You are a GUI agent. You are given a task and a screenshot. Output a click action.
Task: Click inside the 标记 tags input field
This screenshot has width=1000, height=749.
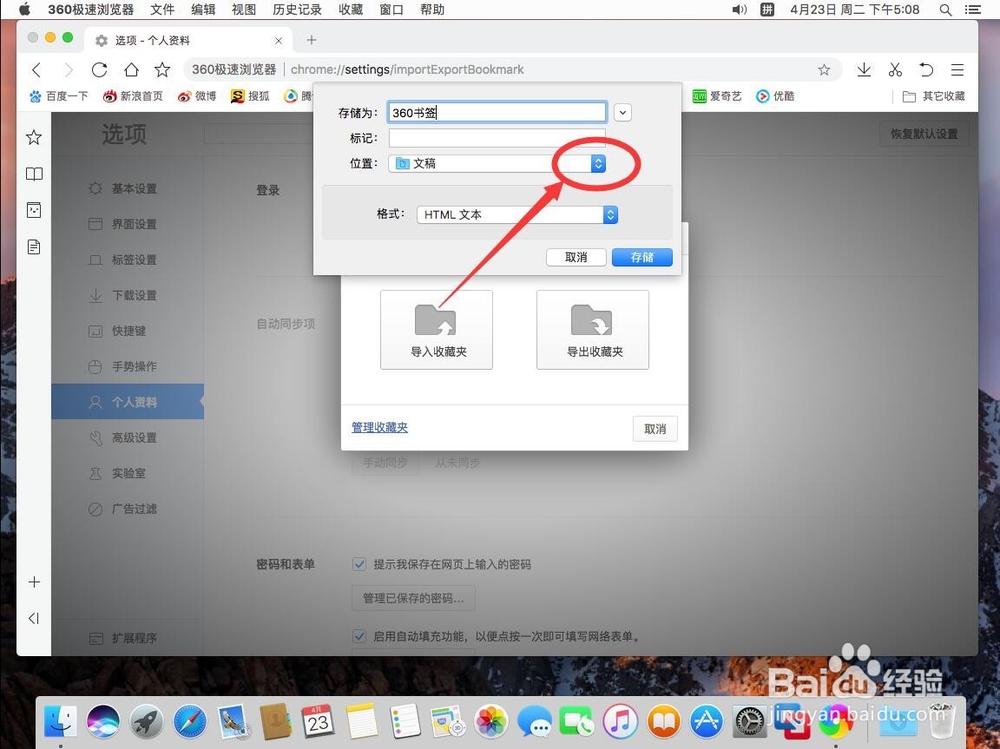click(496, 138)
